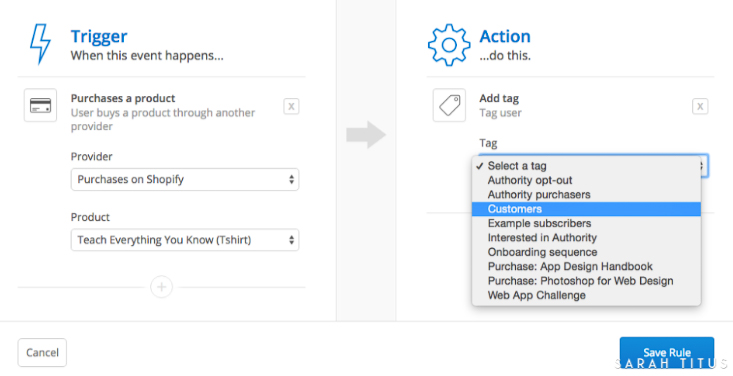This screenshot has height=376, width=733.
Task: Click the Add tag label icon
Action: [449, 105]
